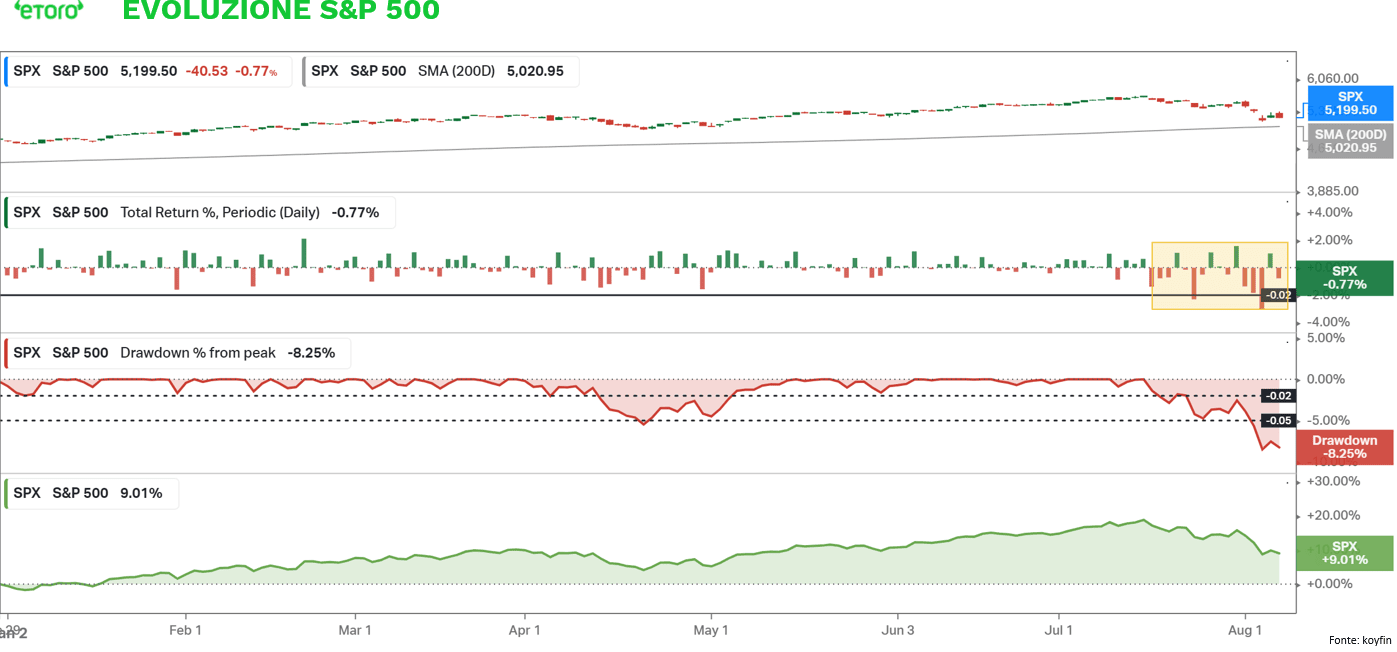Click the -4.00% return axis label

(1329, 322)
